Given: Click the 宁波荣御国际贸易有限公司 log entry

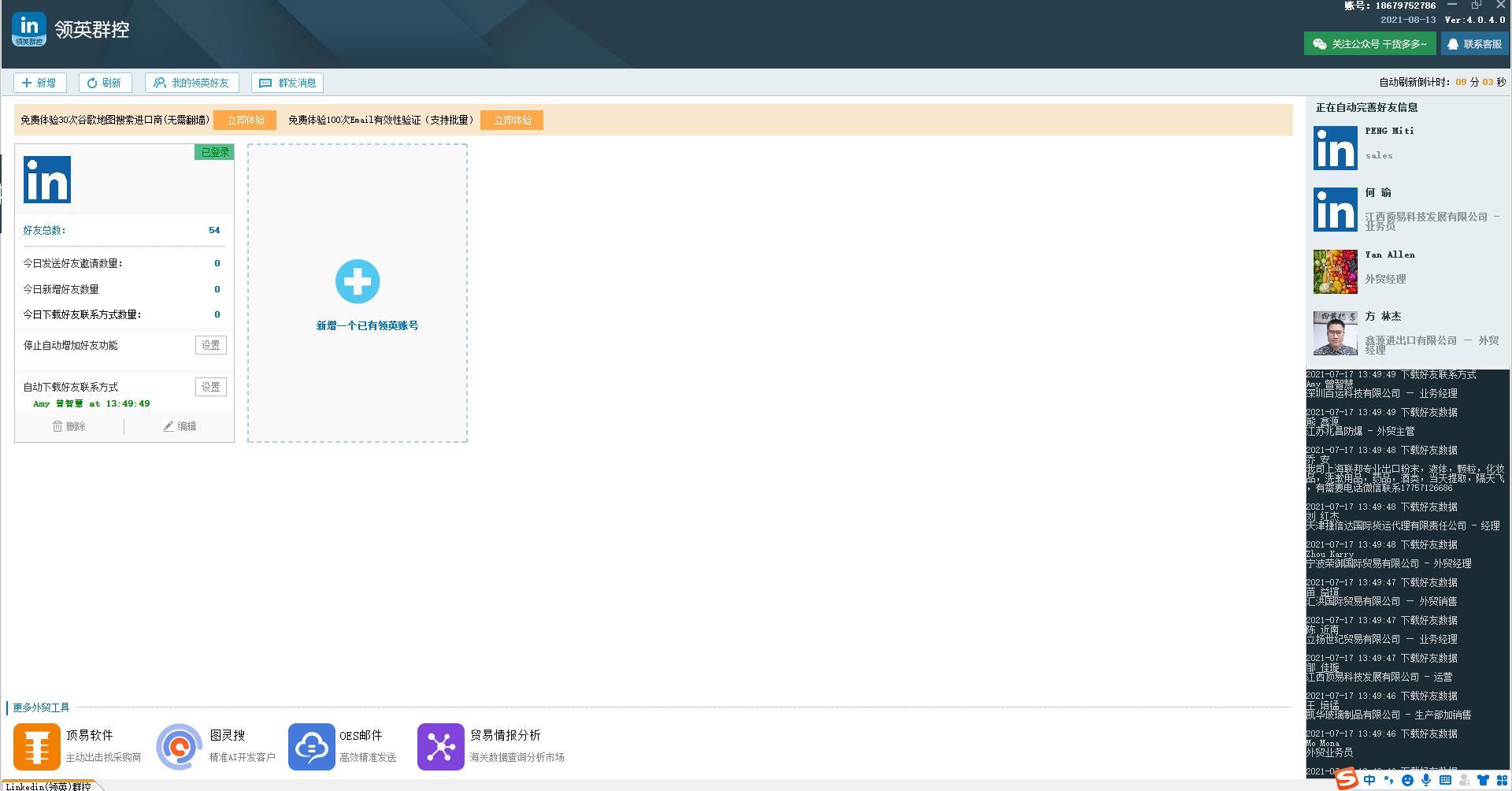Looking at the screenshot, I should coord(1389,563).
